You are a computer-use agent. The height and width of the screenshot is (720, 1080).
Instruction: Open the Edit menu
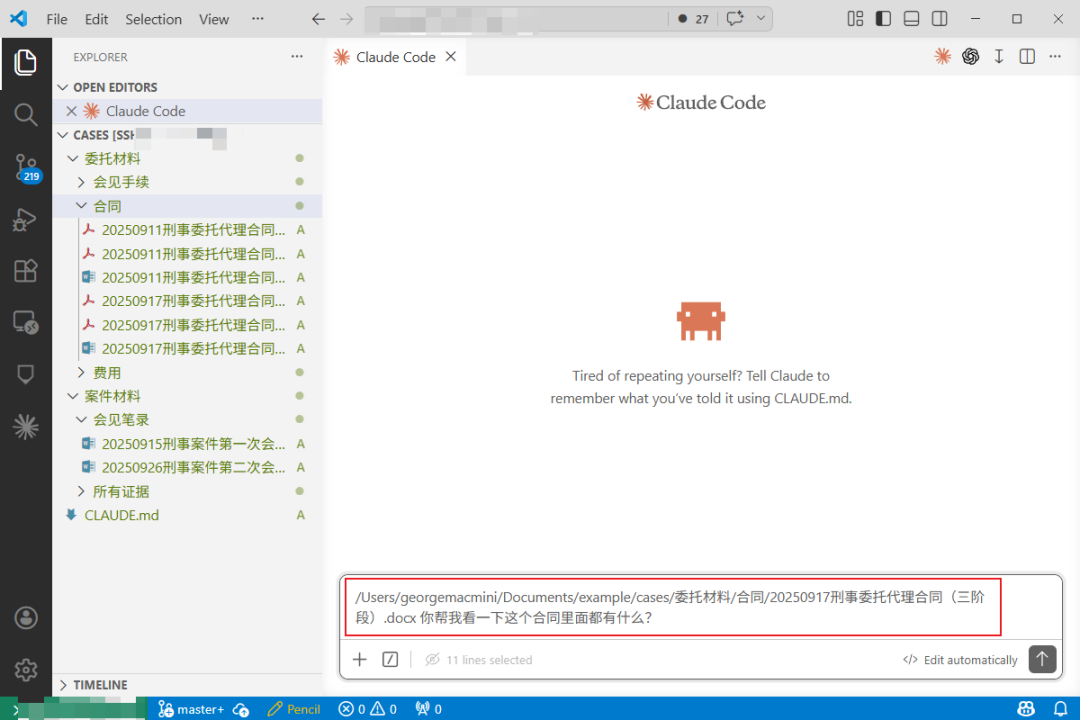tap(96, 19)
